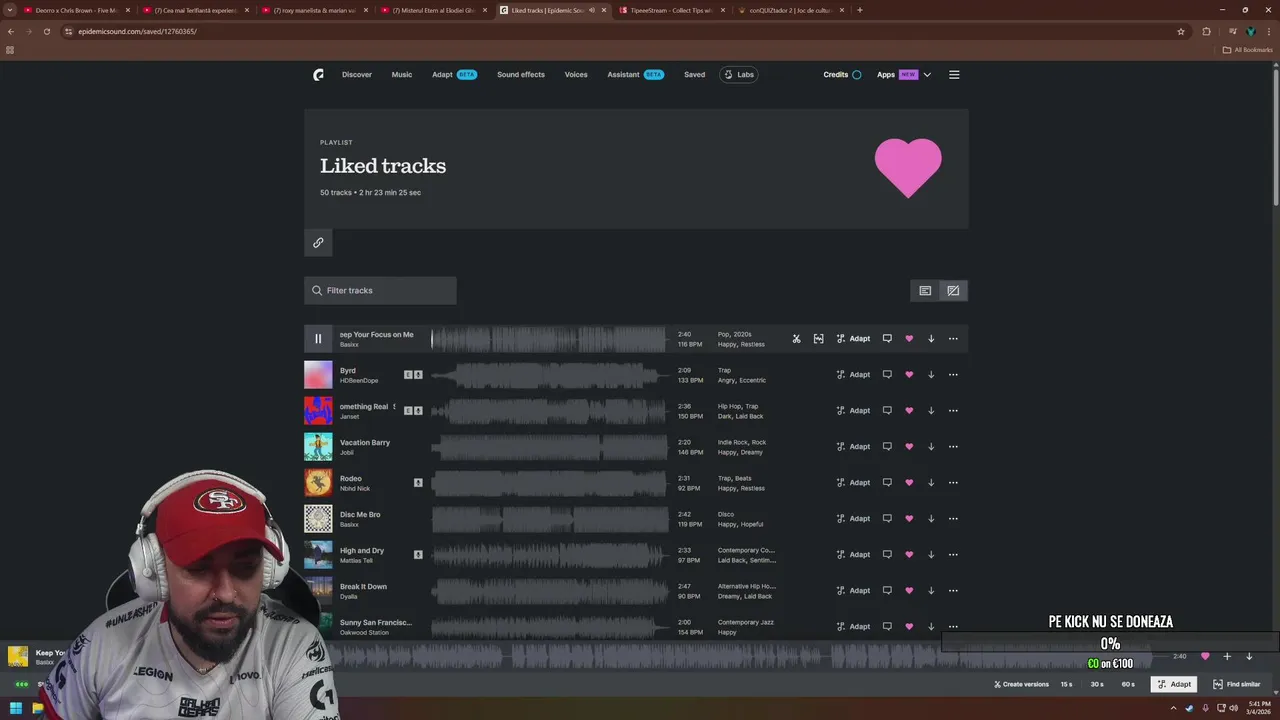
Task: Unlike High and Dry heart
Action: point(909,555)
